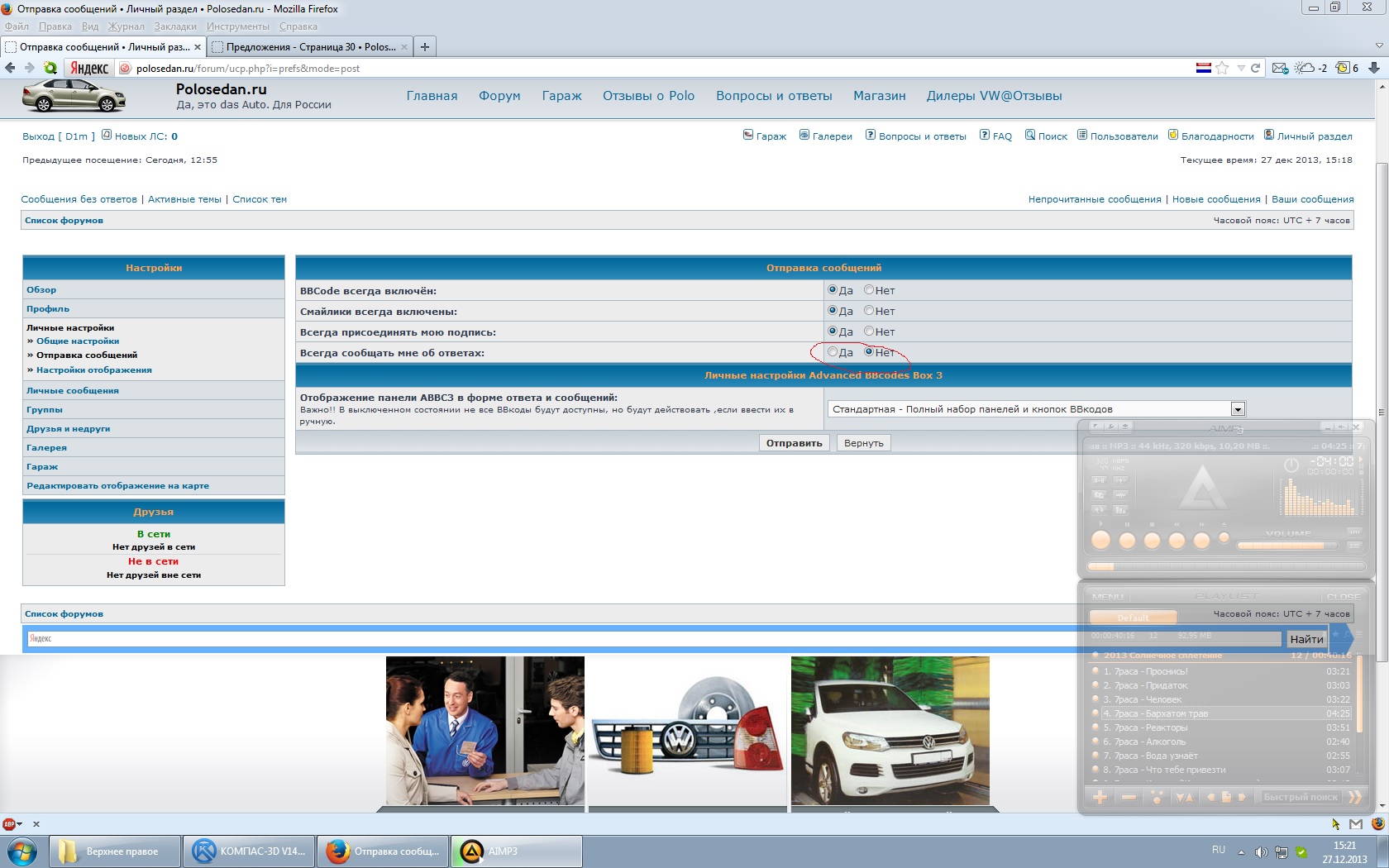The height and width of the screenshot is (868, 1389).
Task: Set 'BBCode всегда включён' to Нет
Action: tap(869, 290)
